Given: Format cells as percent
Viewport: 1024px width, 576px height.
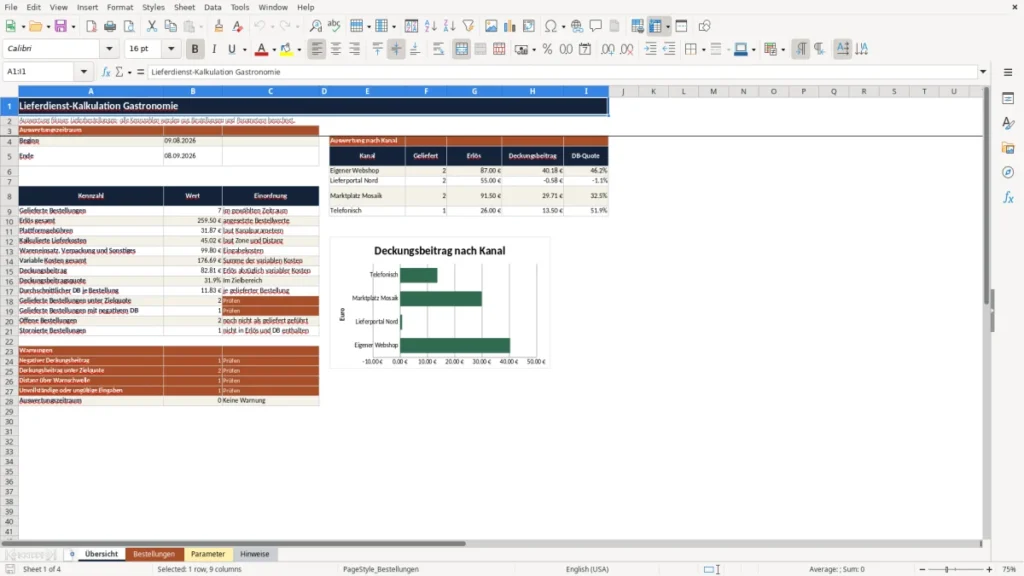Looking at the screenshot, I should click(x=547, y=49).
